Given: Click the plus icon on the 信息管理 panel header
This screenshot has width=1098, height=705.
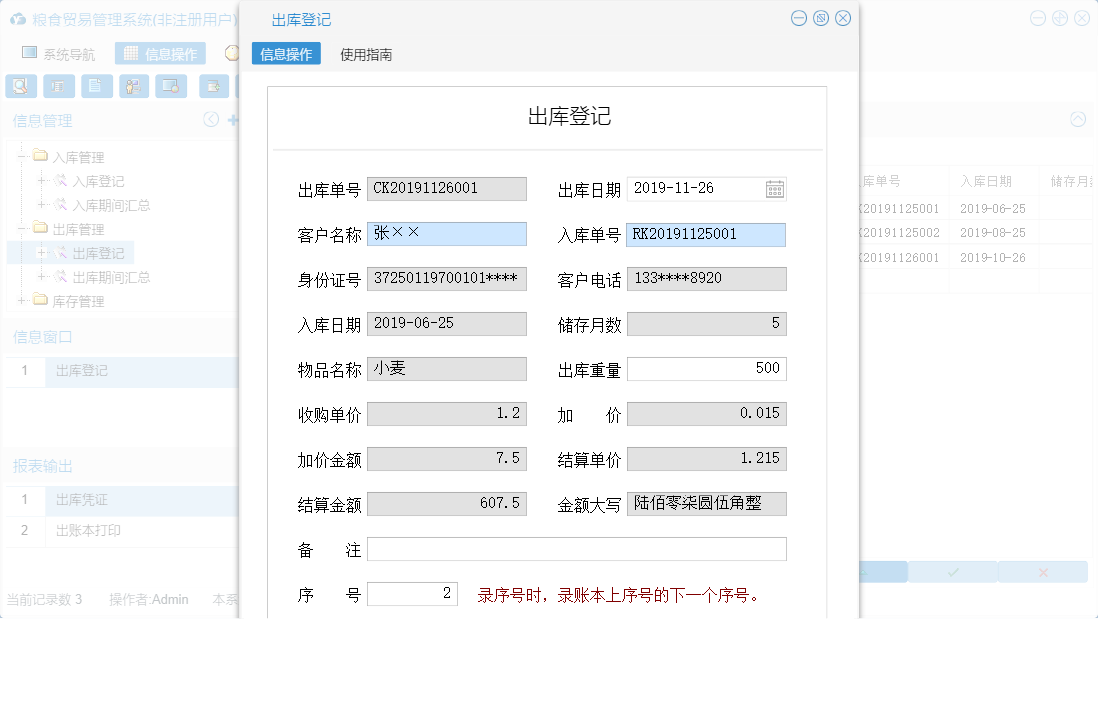Looking at the screenshot, I should click(232, 119).
